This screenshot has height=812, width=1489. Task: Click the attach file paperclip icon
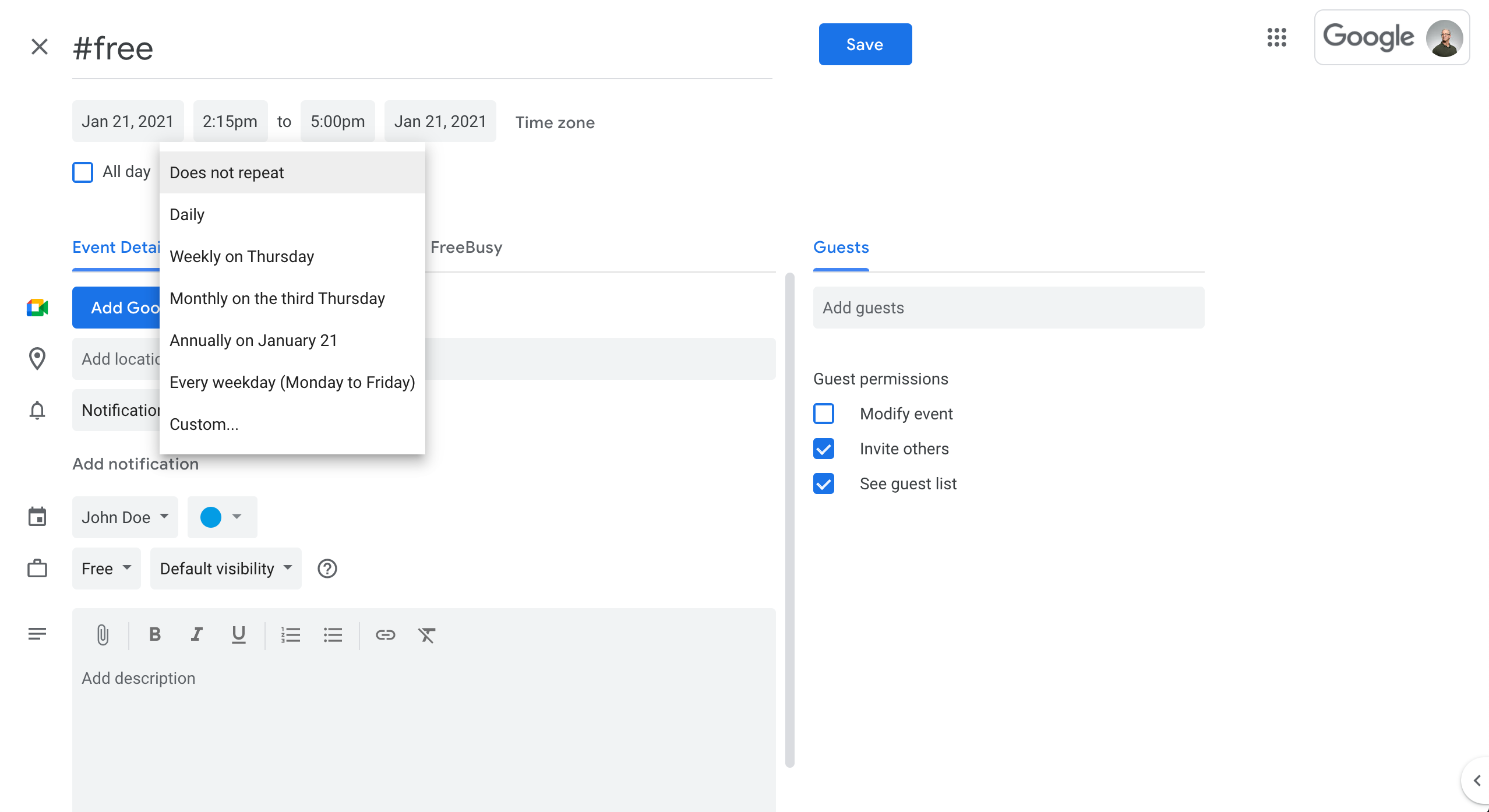(103, 634)
